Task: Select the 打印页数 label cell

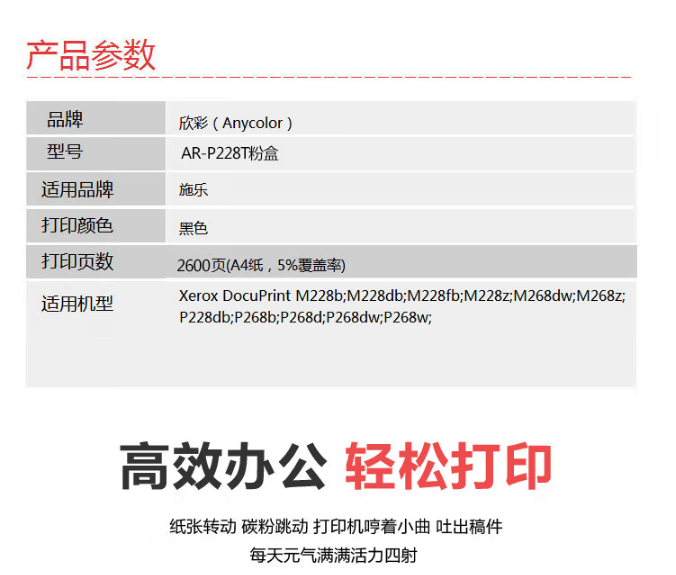Action: 96,262
